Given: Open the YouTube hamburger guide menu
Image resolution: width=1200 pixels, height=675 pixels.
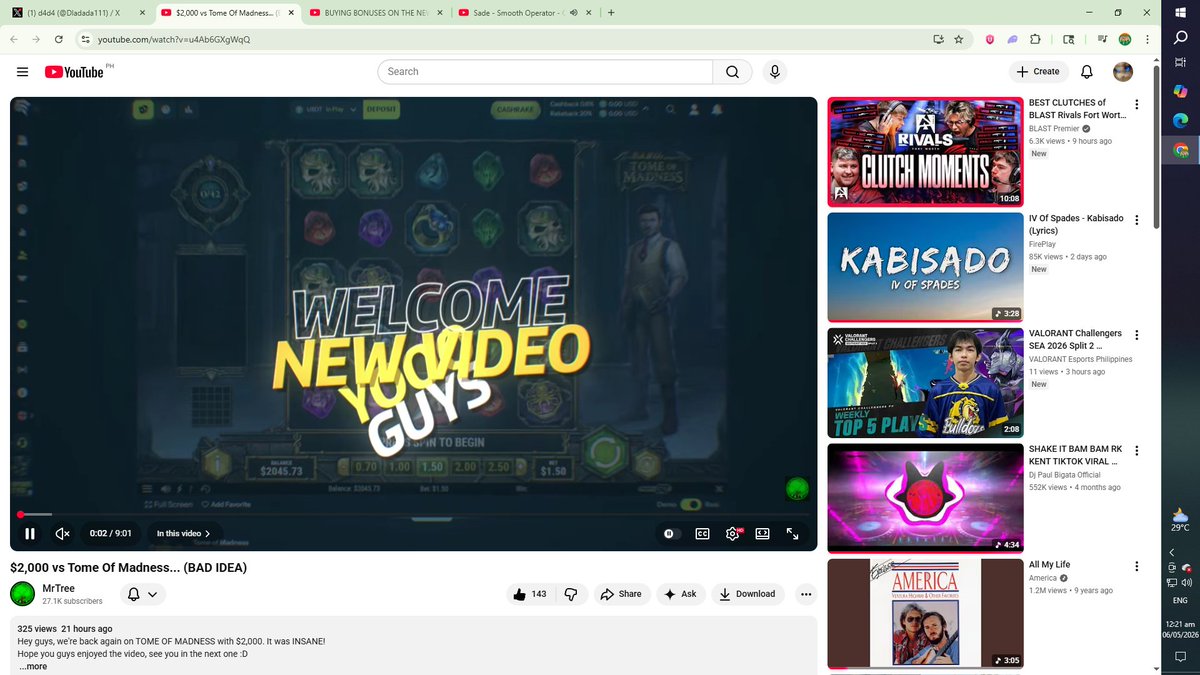Looking at the screenshot, I should tap(22, 71).
